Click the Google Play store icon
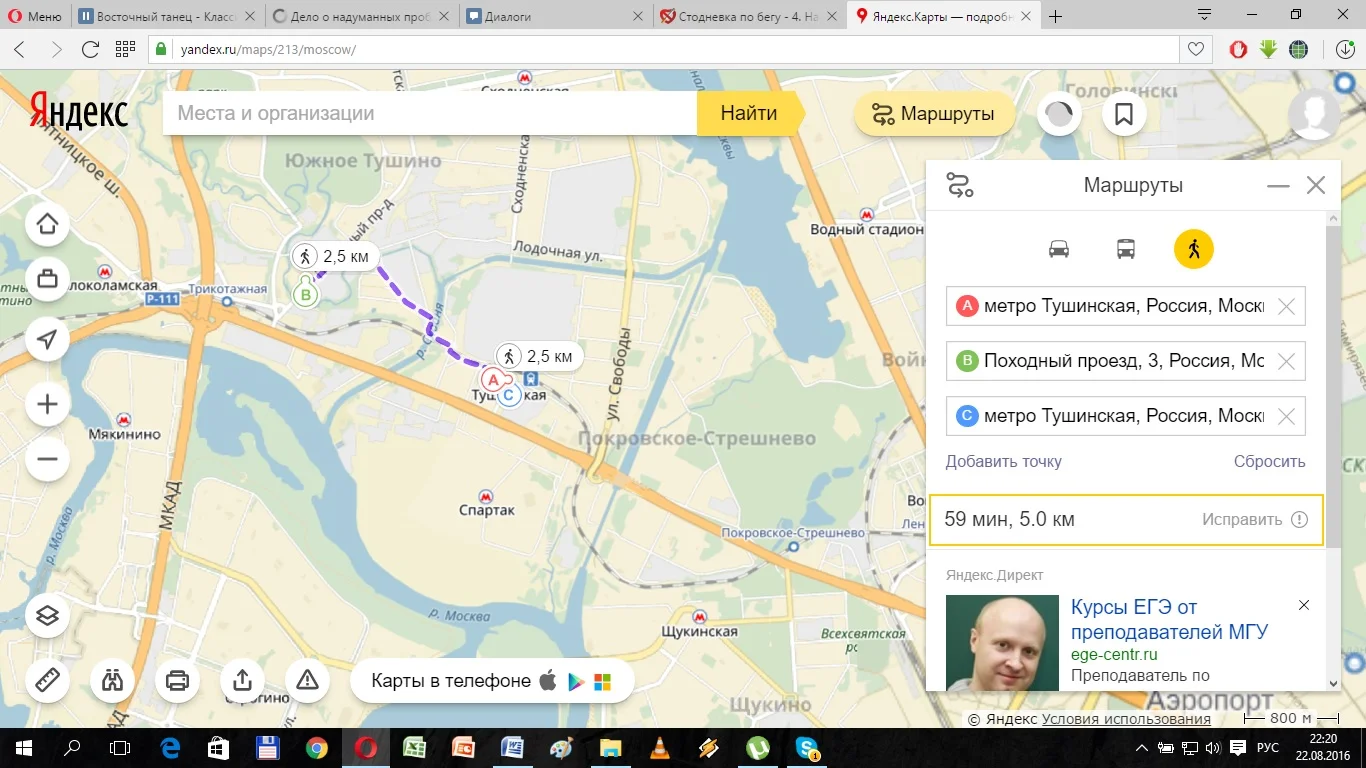 [576, 682]
